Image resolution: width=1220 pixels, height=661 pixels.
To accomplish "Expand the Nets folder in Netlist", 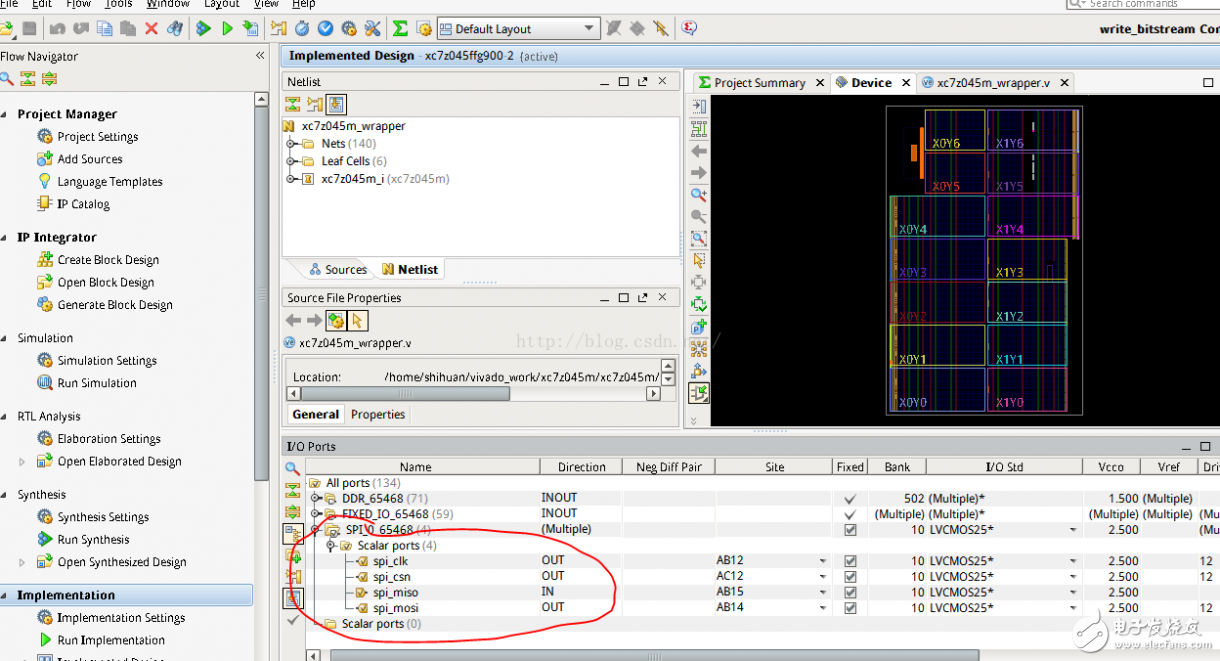I will (x=292, y=144).
